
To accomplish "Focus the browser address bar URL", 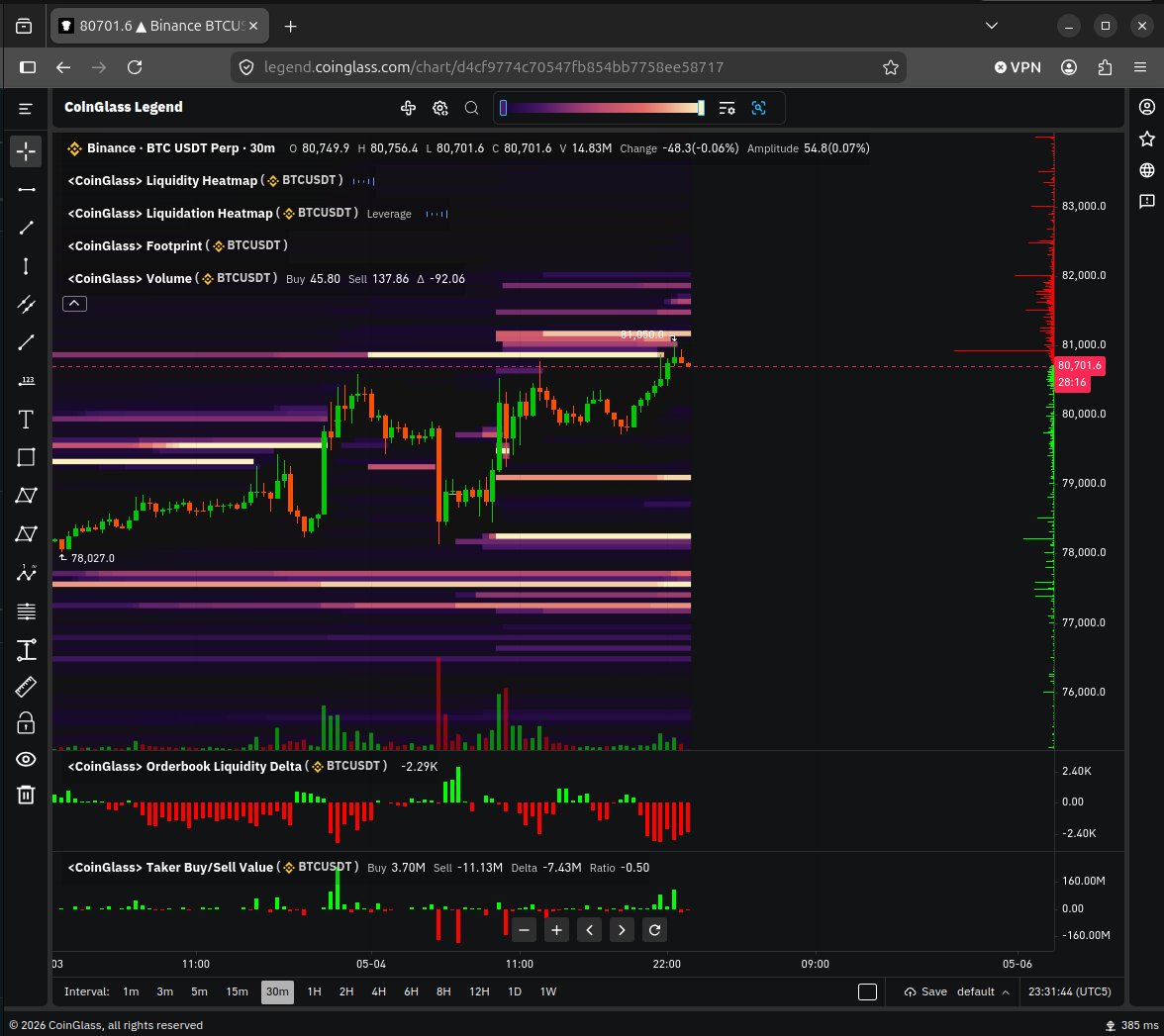I will (x=494, y=67).
